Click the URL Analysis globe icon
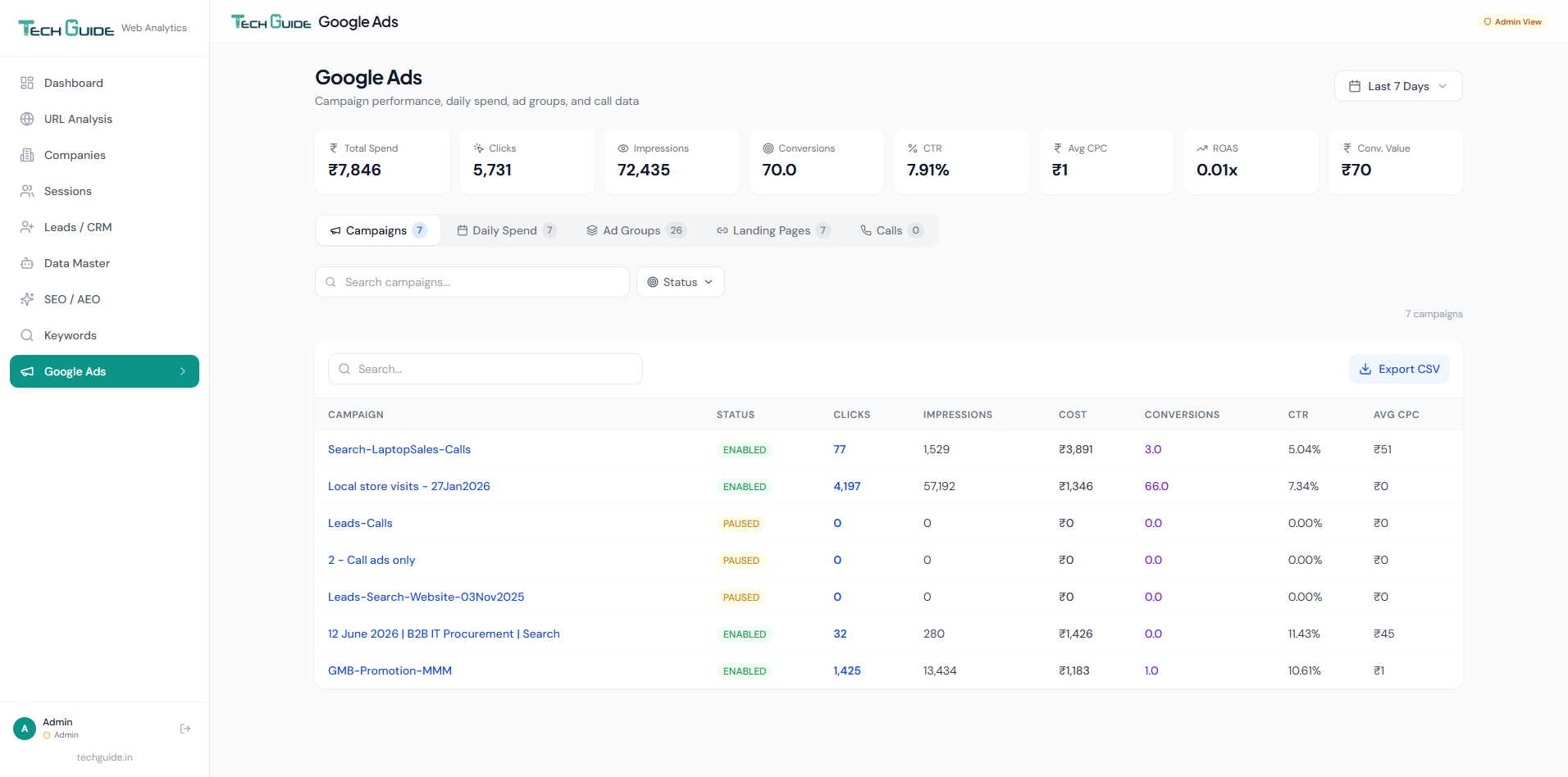 point(27,119)
